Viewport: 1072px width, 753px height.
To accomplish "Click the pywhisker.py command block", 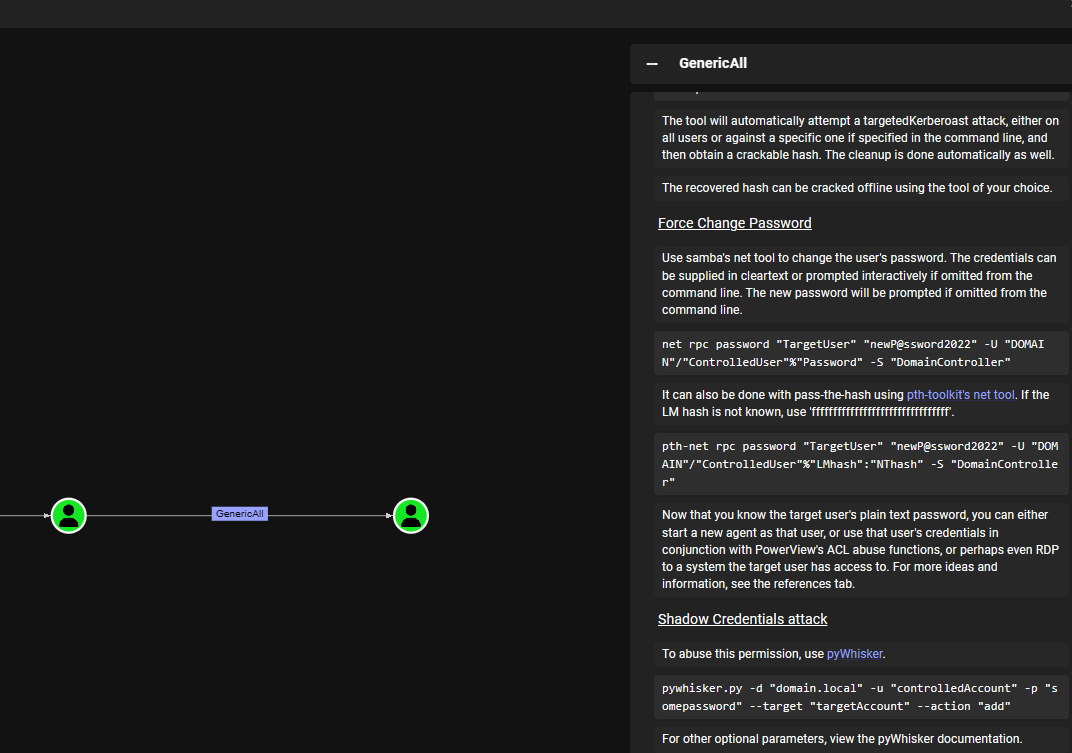I will [x=861, y=697].
